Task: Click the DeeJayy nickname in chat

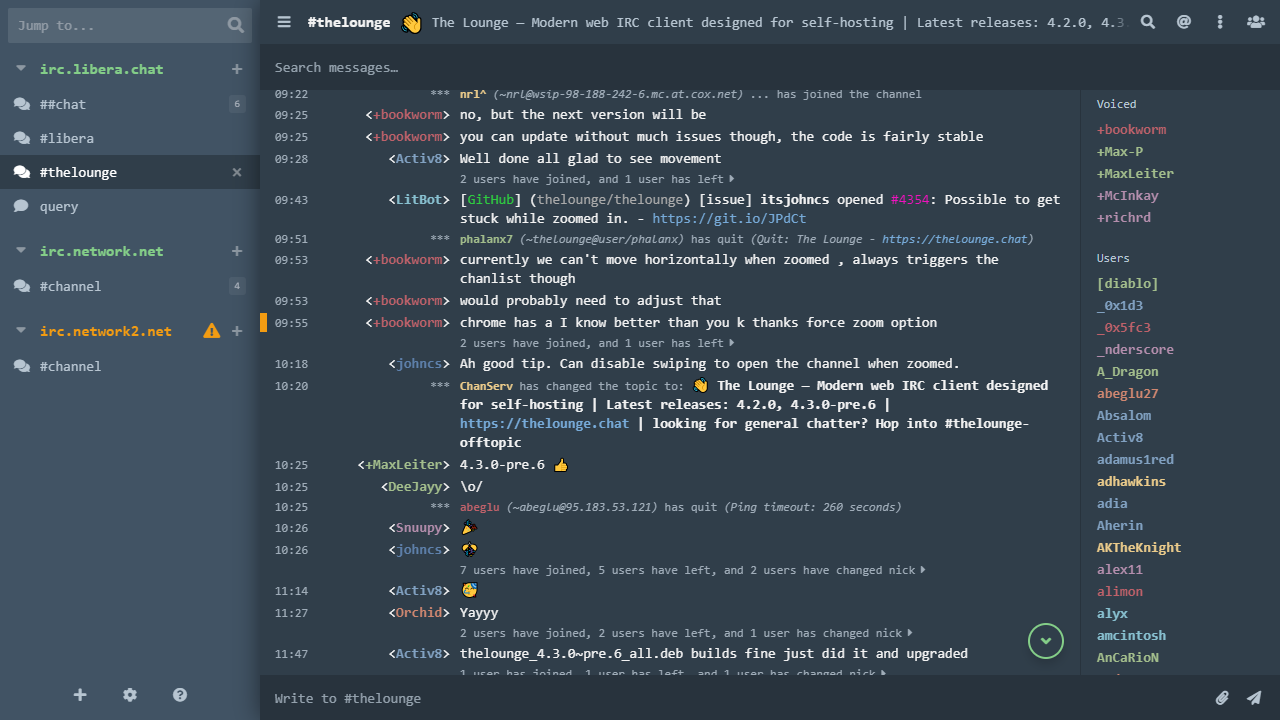Action: (x=415, y=487)
